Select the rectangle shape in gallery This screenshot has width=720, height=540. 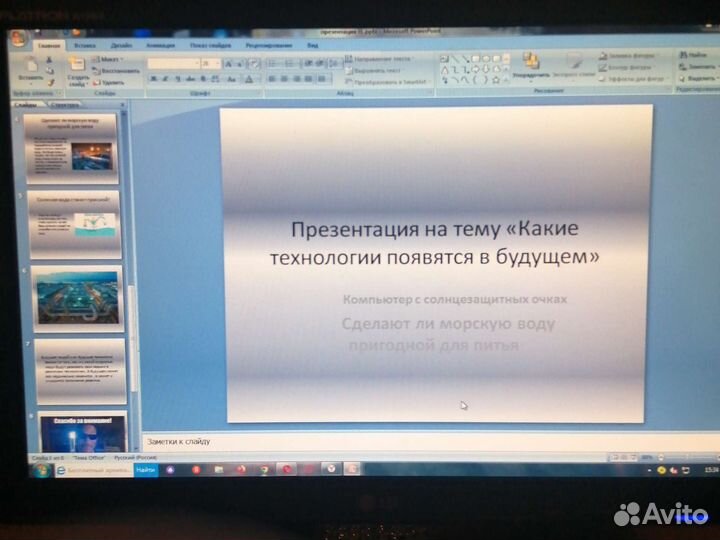point(476,59)
